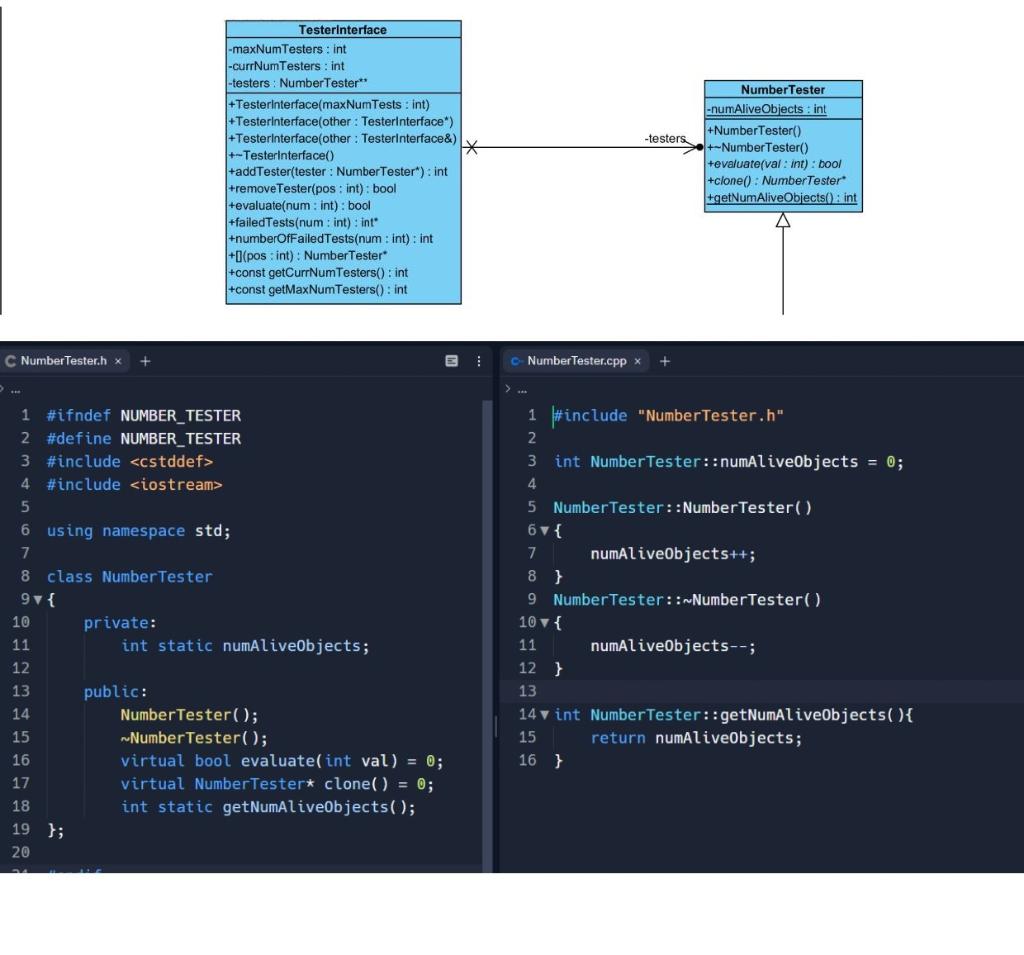This screenshot has width=1024, height=955.
Task: Click '+[](pos : int) : NumberTester*' row
Action: pyautogui.click(x=308, y=256)
